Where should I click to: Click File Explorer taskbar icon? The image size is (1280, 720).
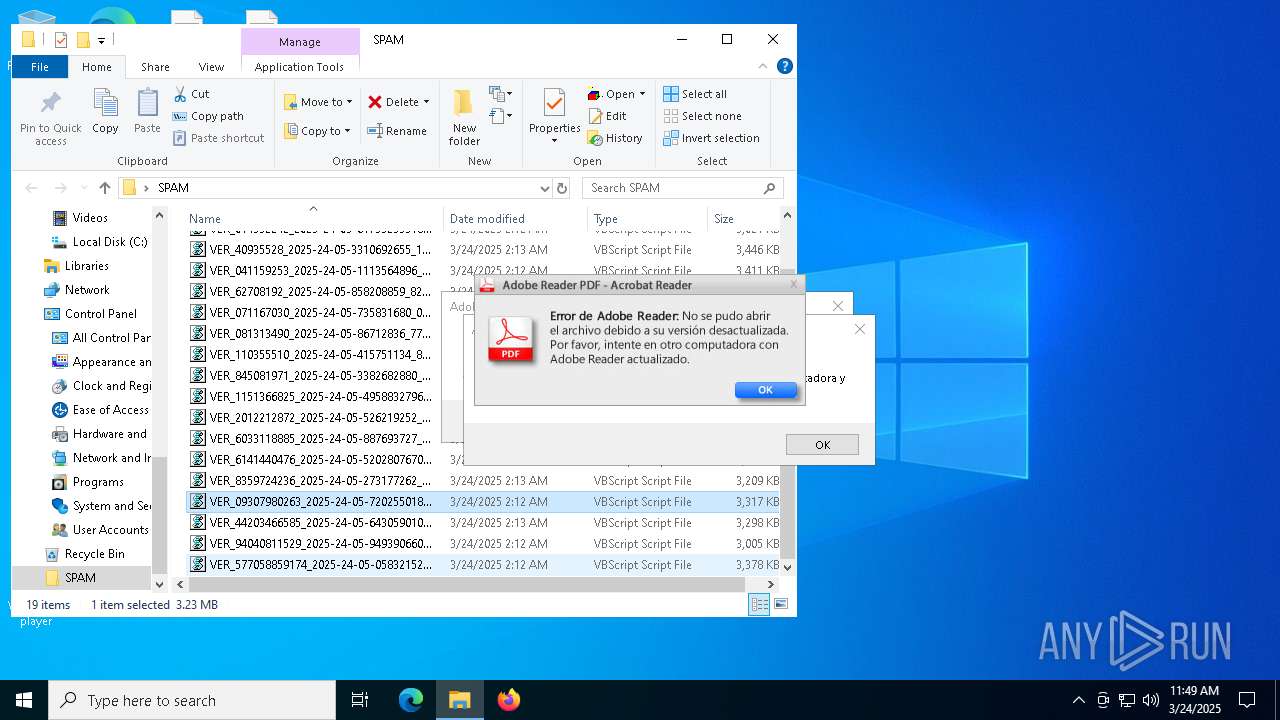tap(460, 700)
